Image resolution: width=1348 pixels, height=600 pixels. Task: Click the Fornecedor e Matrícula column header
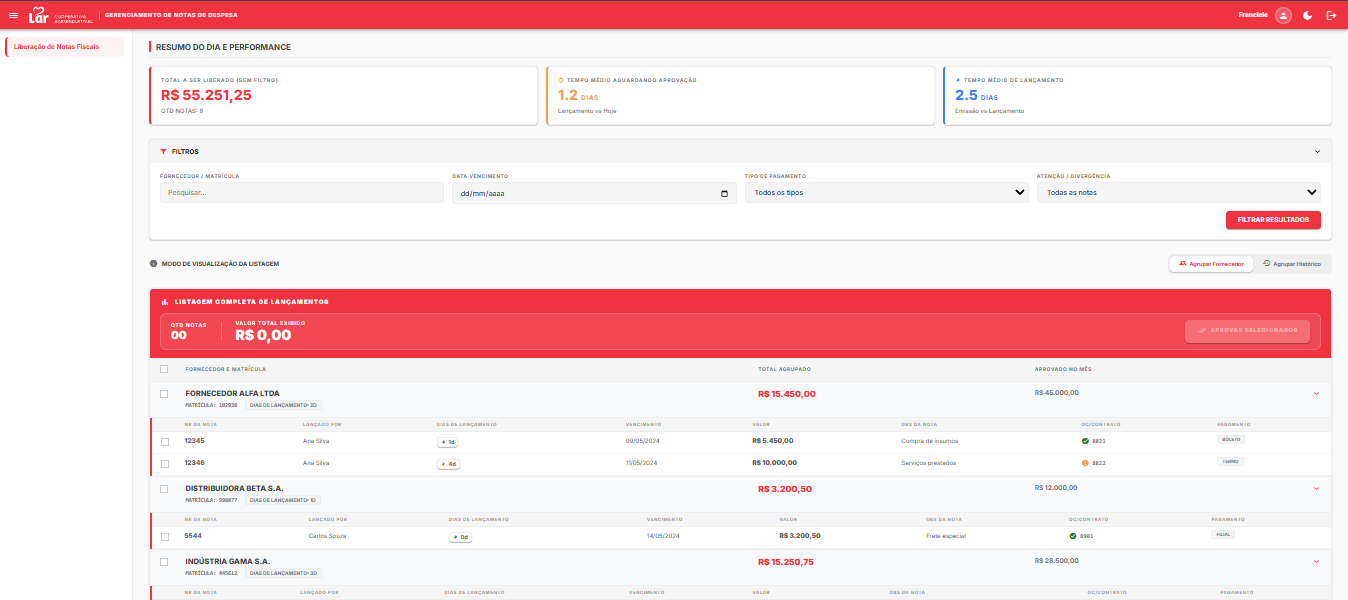[x=226, y=369]
